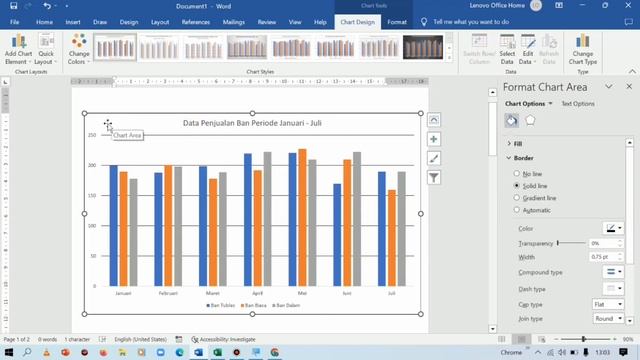Click the Undo arrow in quick access
This screenshot has width=640, height=360.
coord(47,6)
